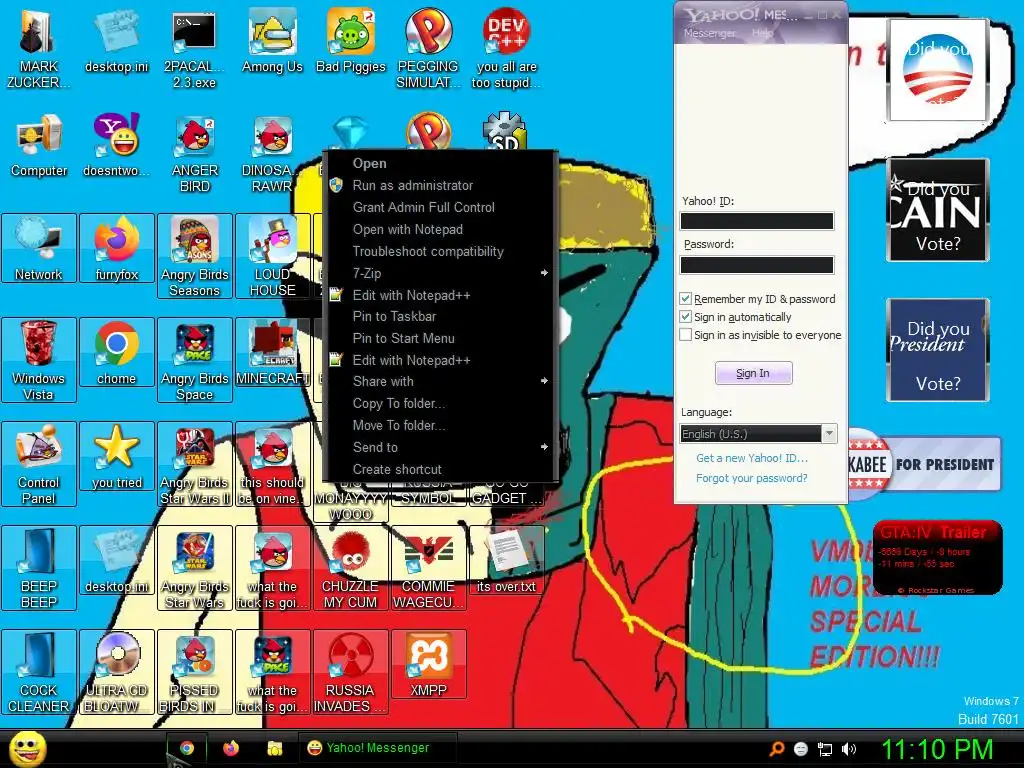The height and width of the screenshot is (768, 1024).
Task: Select Troubleshoot compatibility
Action: pos(440,251)
